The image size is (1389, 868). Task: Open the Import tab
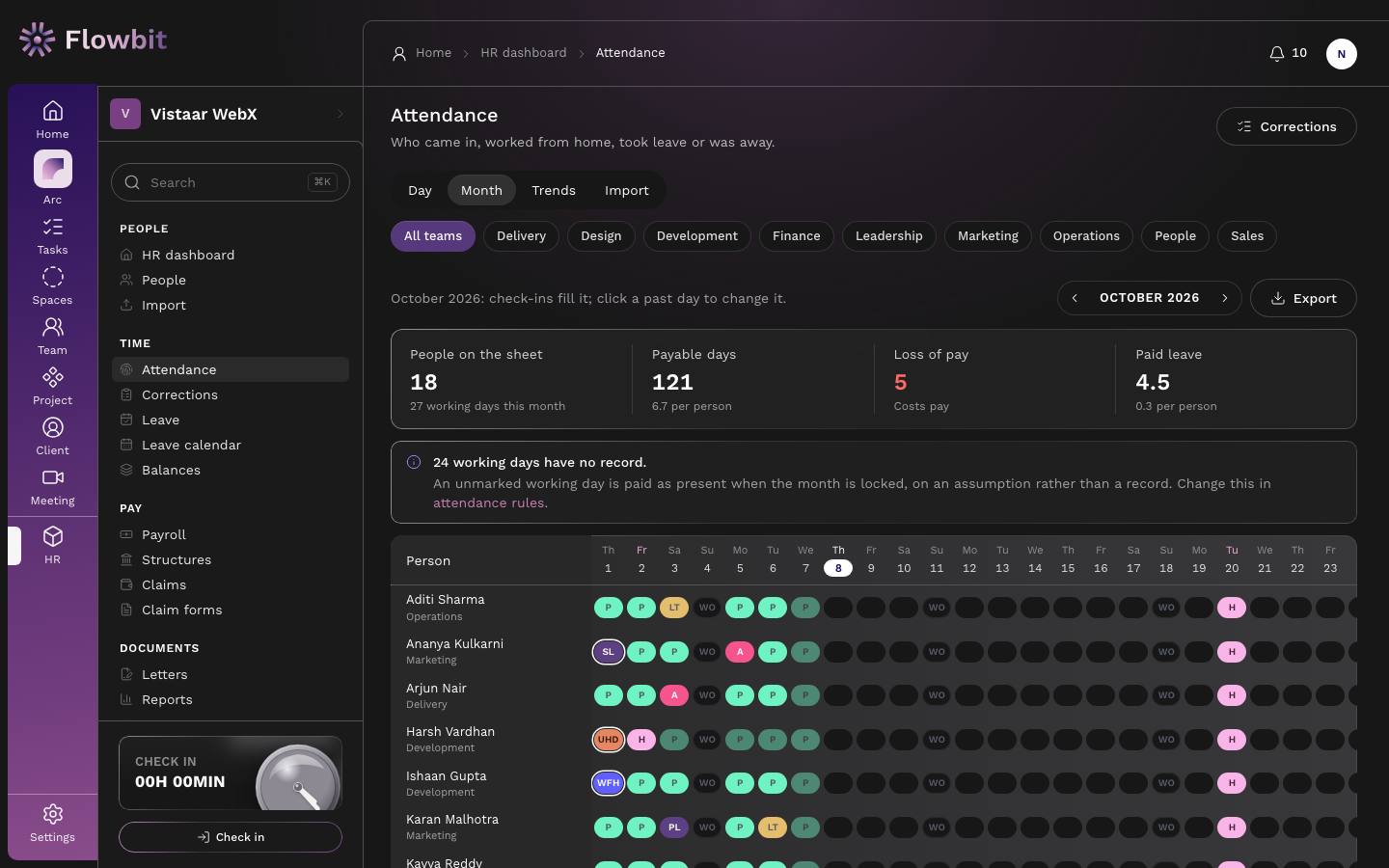(627, 191)
